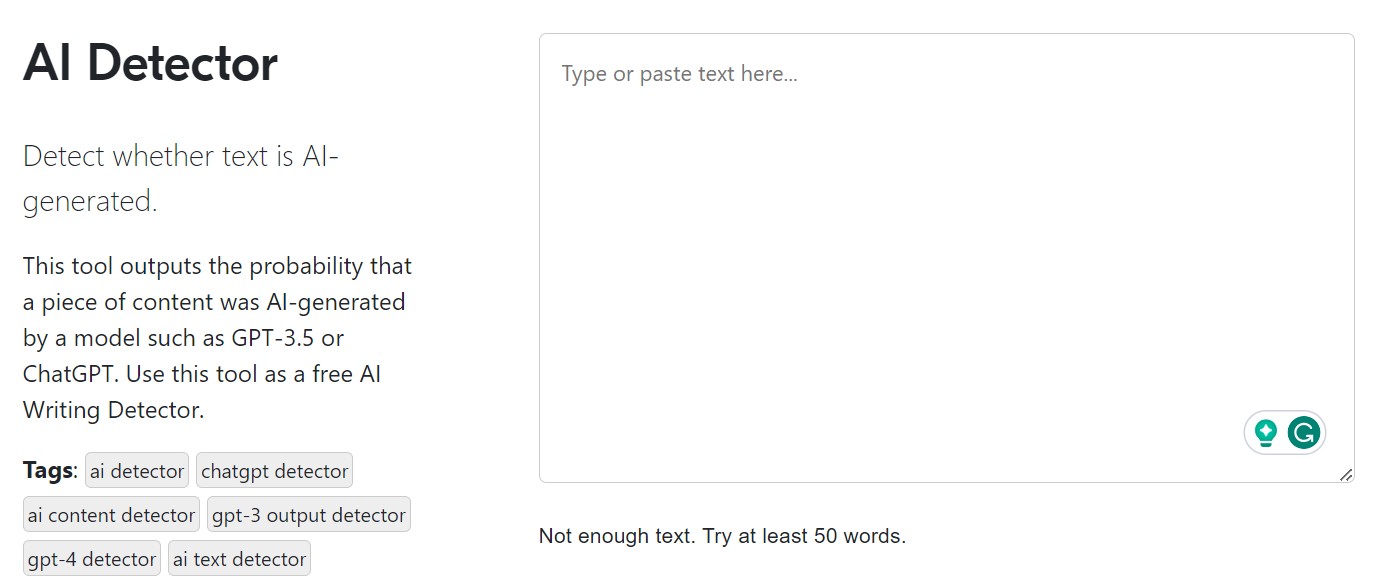Open the 'ai detector' tag

click(x=137, y=471)
